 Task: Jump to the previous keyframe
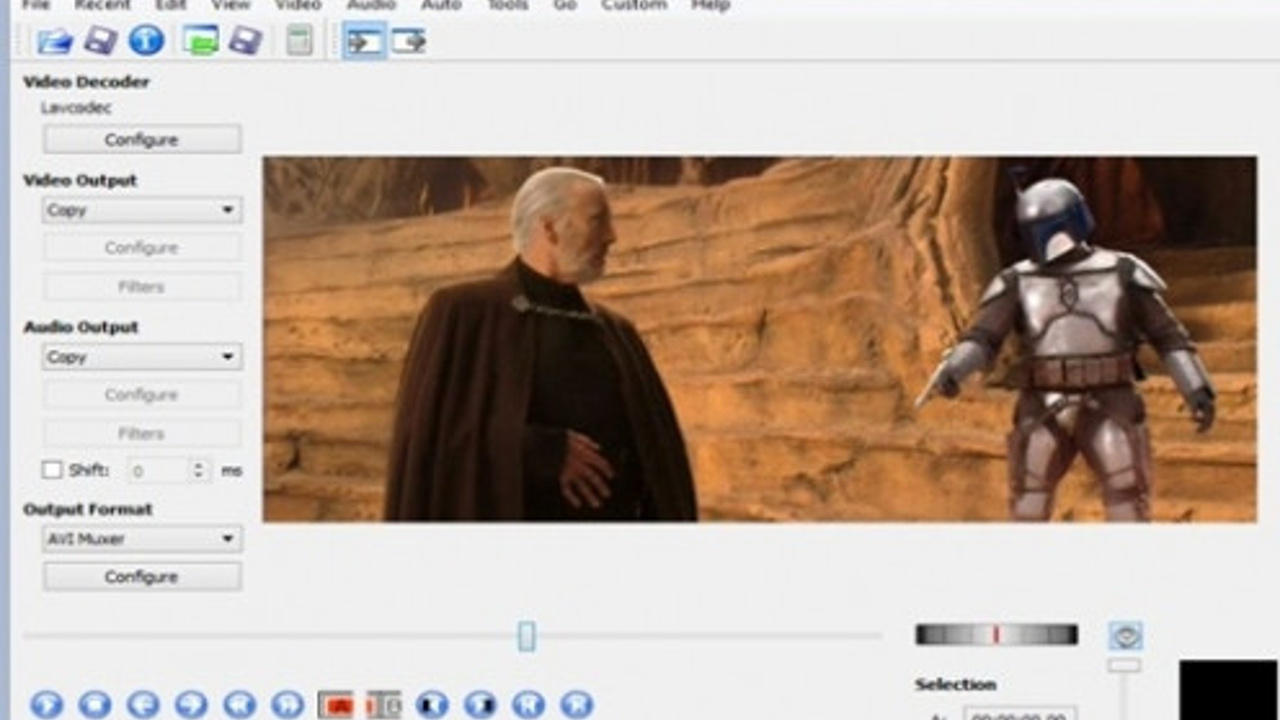239,704
